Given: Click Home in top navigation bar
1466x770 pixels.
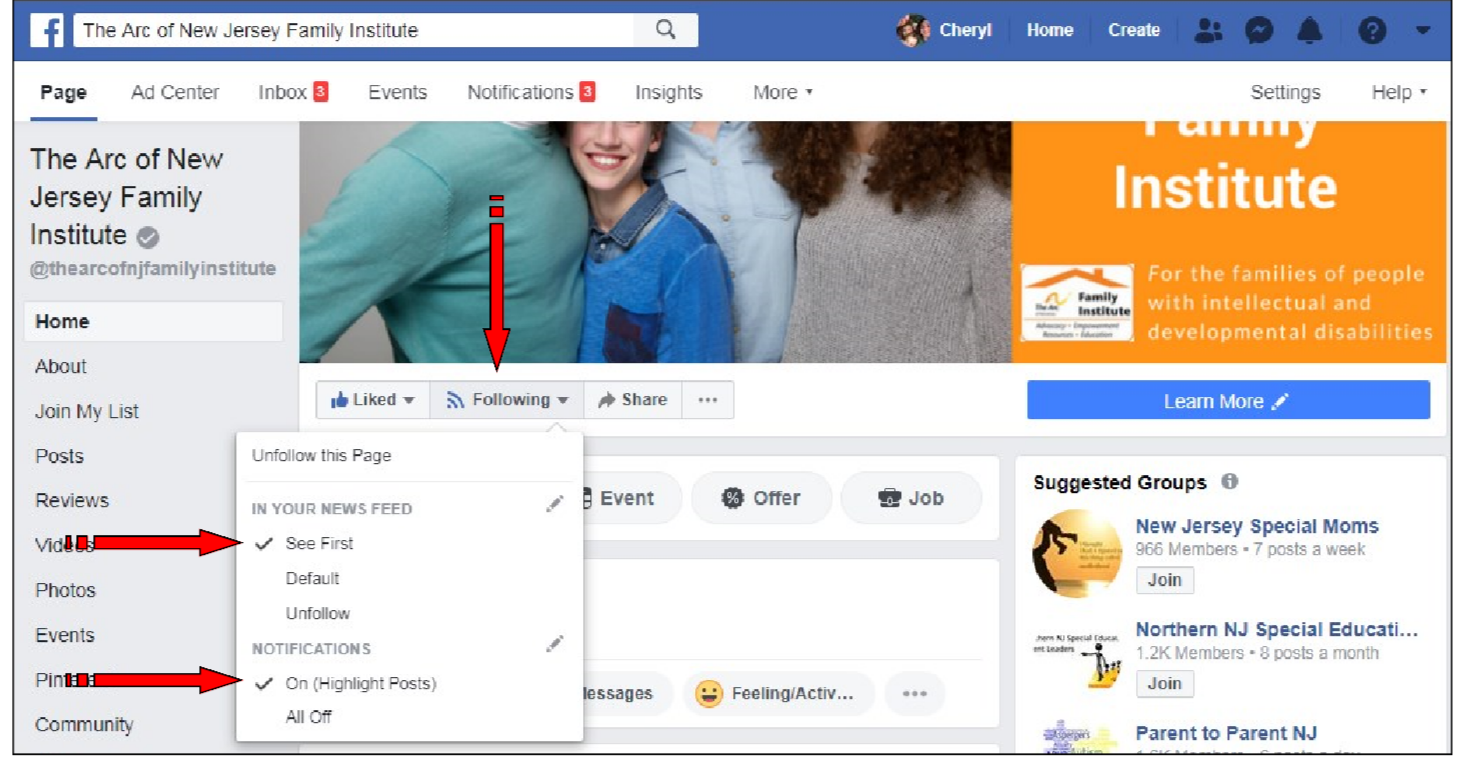Looking at the screenshot, I should (1049, 30).
